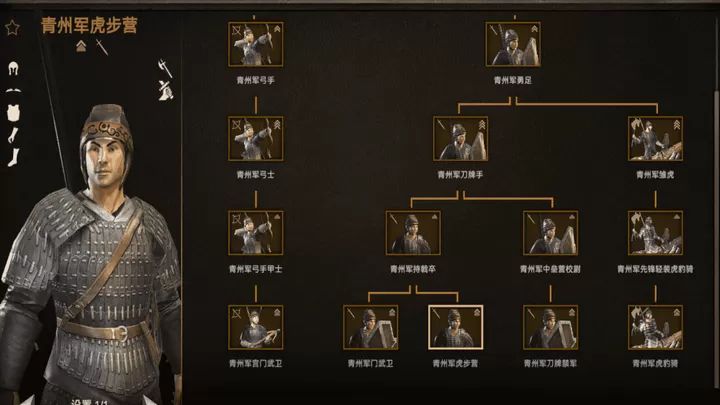Select the arm guard equipment slot icon

14,135
